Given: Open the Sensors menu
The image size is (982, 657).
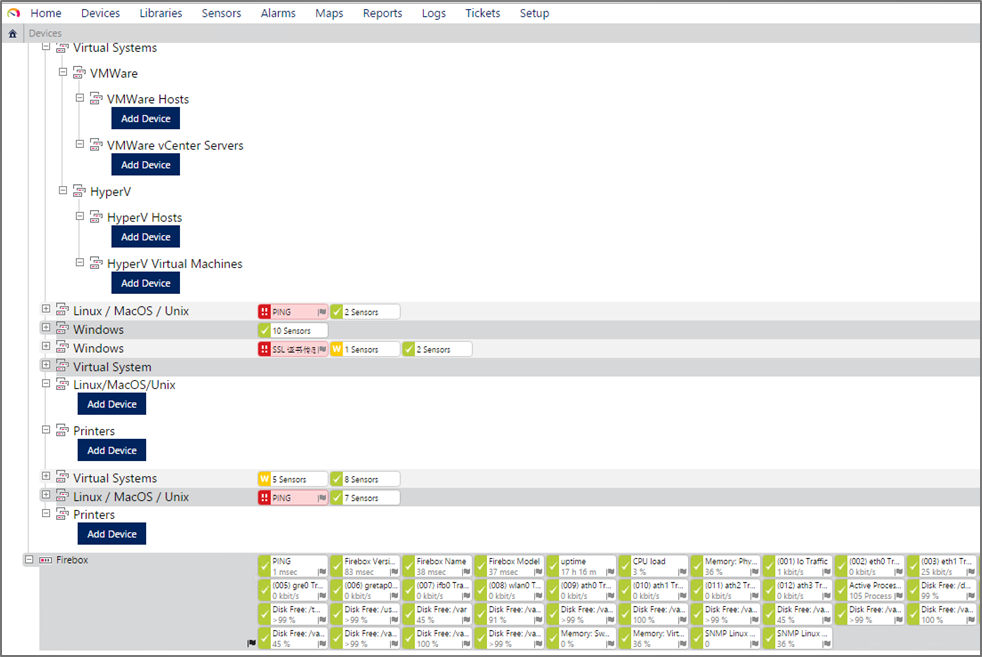Looking at the screenshot, I should [221, 13].
